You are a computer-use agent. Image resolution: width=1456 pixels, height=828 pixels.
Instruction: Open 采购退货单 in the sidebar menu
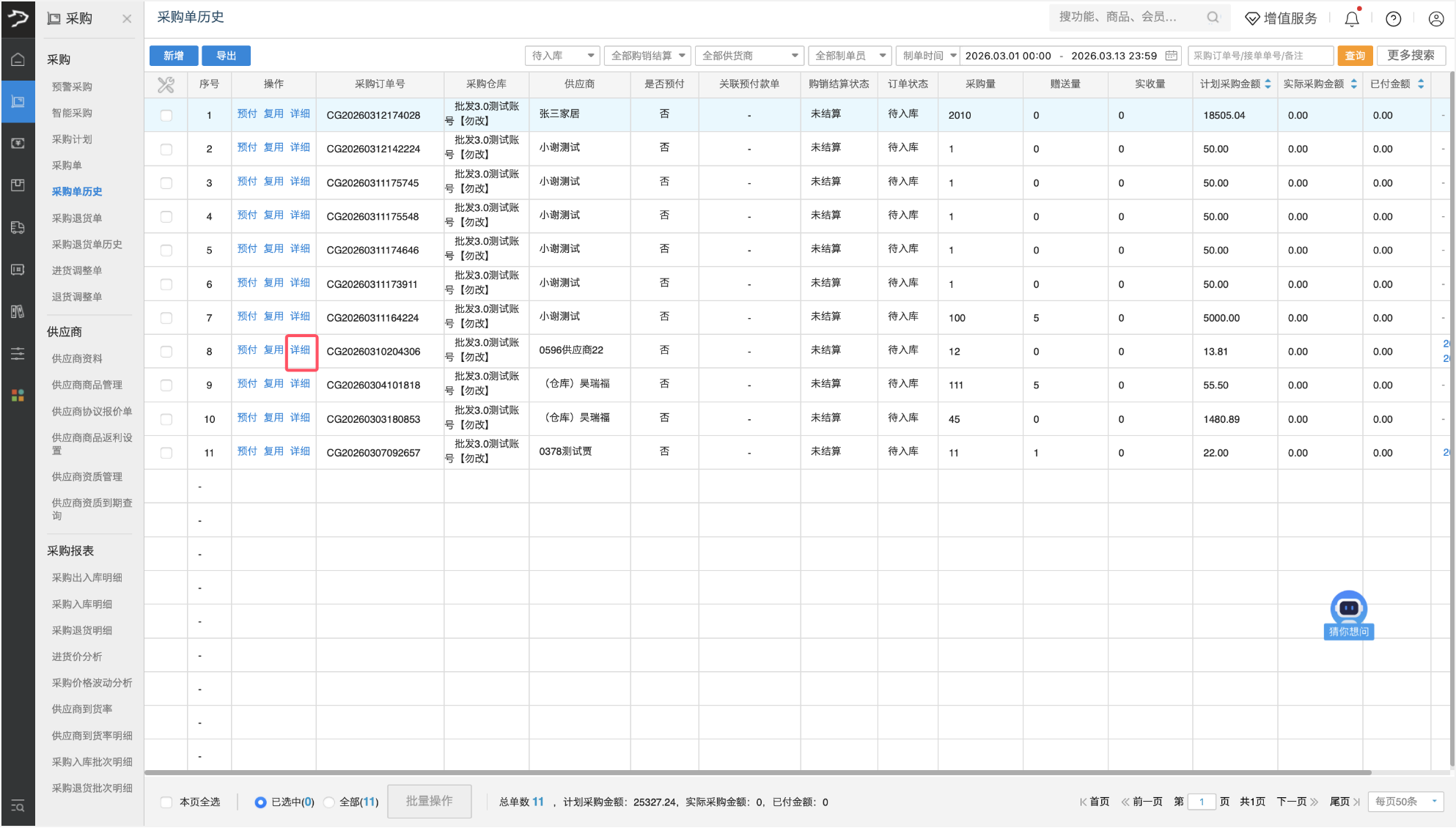[77, 218]
